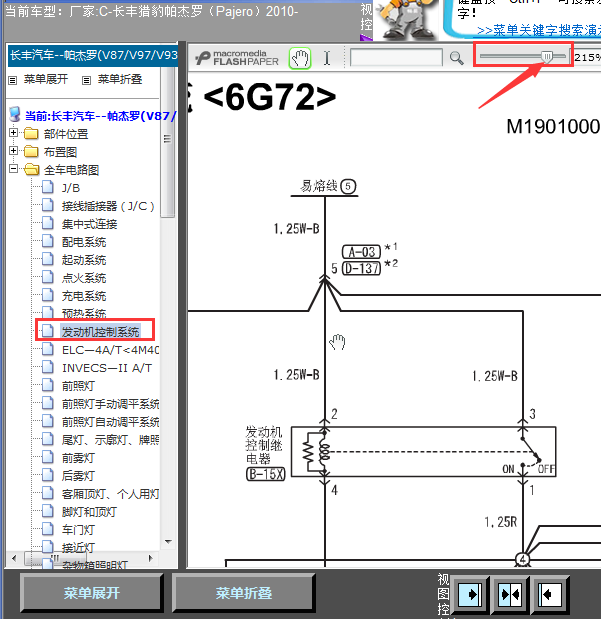
Task: Click the 部件位置 folder icon
Action: (31, 134)
